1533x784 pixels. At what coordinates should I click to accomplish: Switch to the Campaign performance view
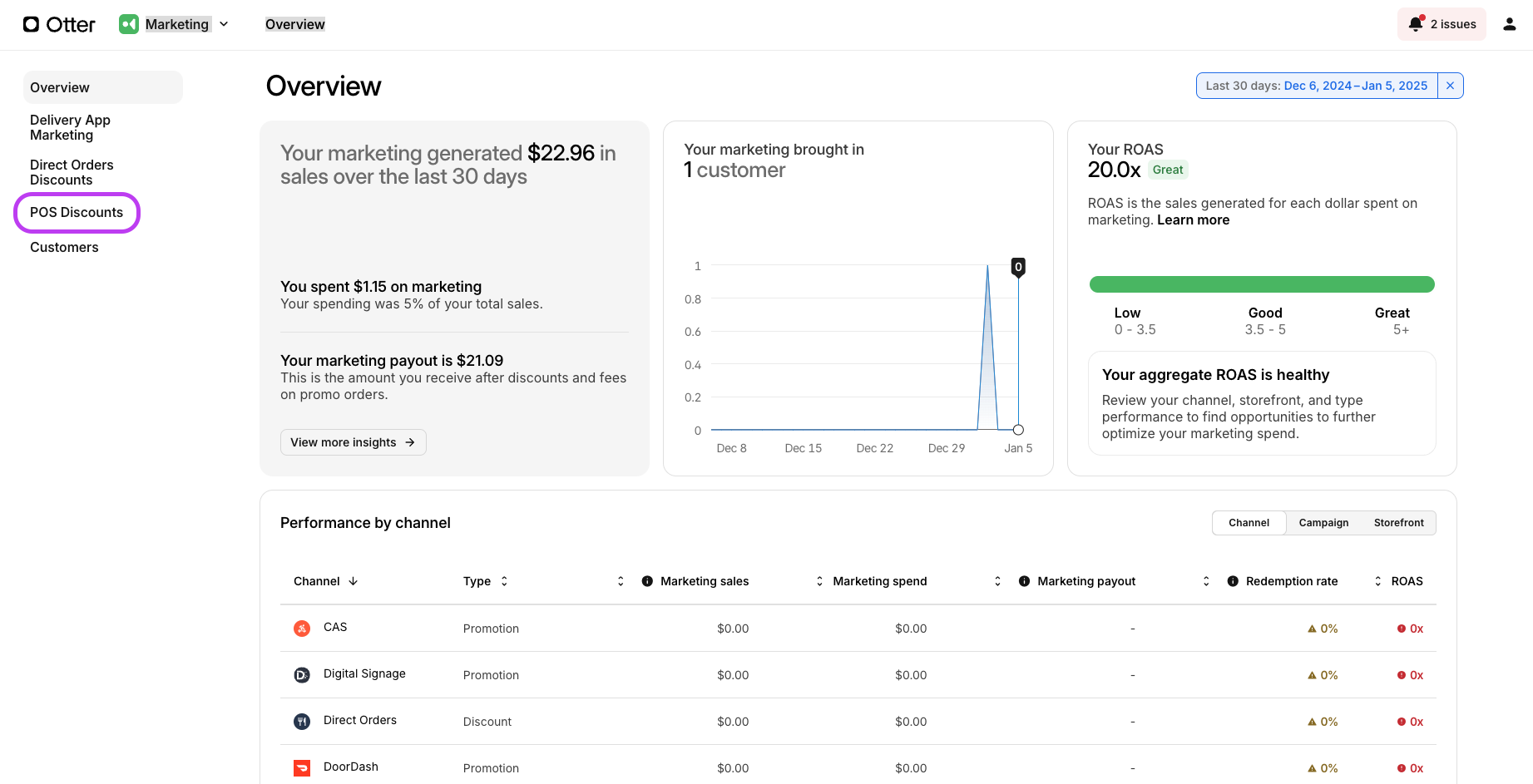[1323, 523]
